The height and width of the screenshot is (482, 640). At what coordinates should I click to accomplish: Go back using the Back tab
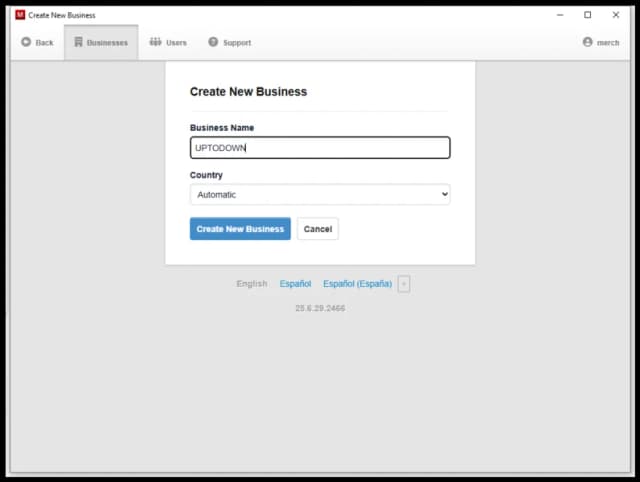37,42
